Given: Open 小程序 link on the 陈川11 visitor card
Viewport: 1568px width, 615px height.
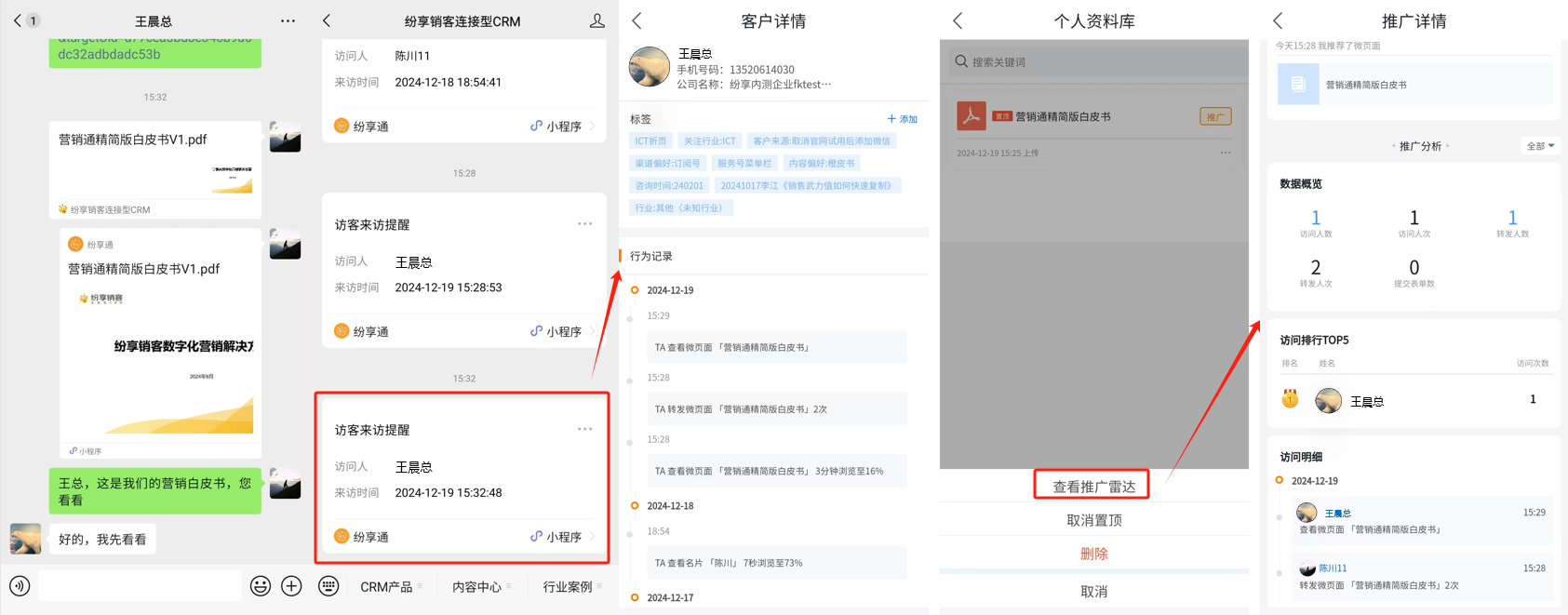Looking at the screenshot, I should [x=562, y=126].
